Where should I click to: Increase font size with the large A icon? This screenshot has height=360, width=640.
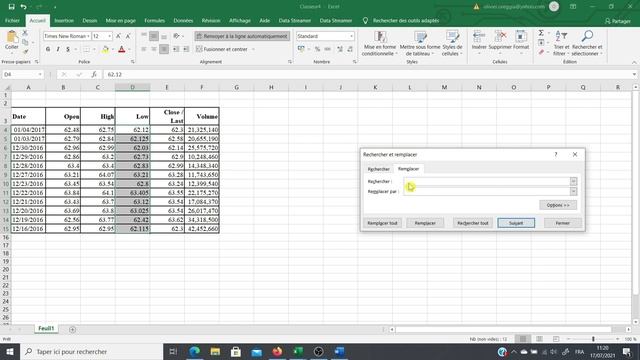[118, 36]
